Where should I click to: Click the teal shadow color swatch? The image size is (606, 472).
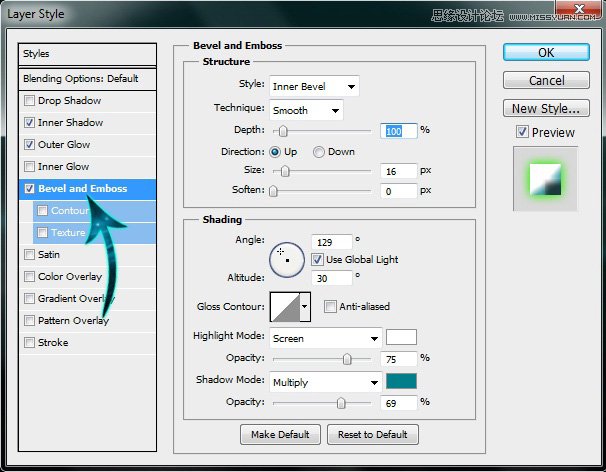(401, 381)
